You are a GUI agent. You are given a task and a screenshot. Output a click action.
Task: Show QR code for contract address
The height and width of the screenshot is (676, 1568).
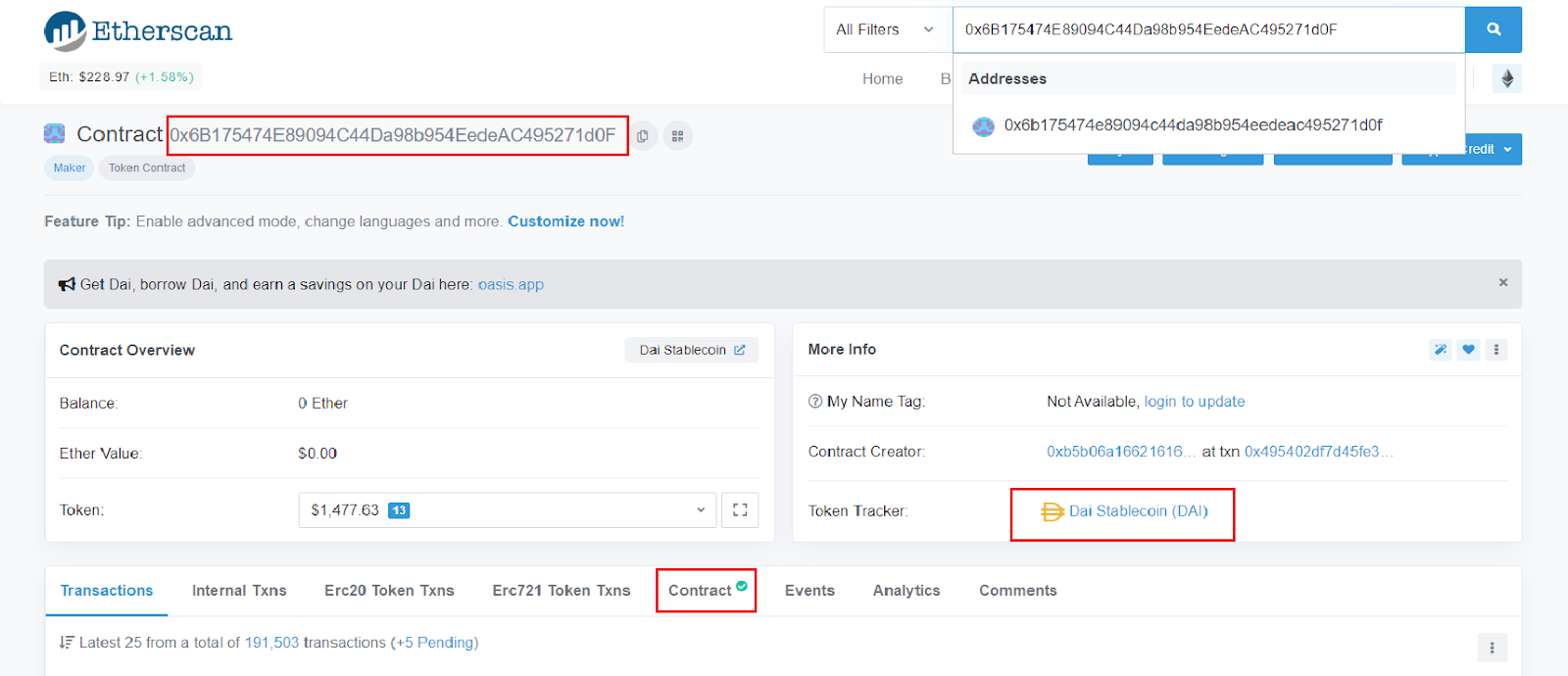677,136
